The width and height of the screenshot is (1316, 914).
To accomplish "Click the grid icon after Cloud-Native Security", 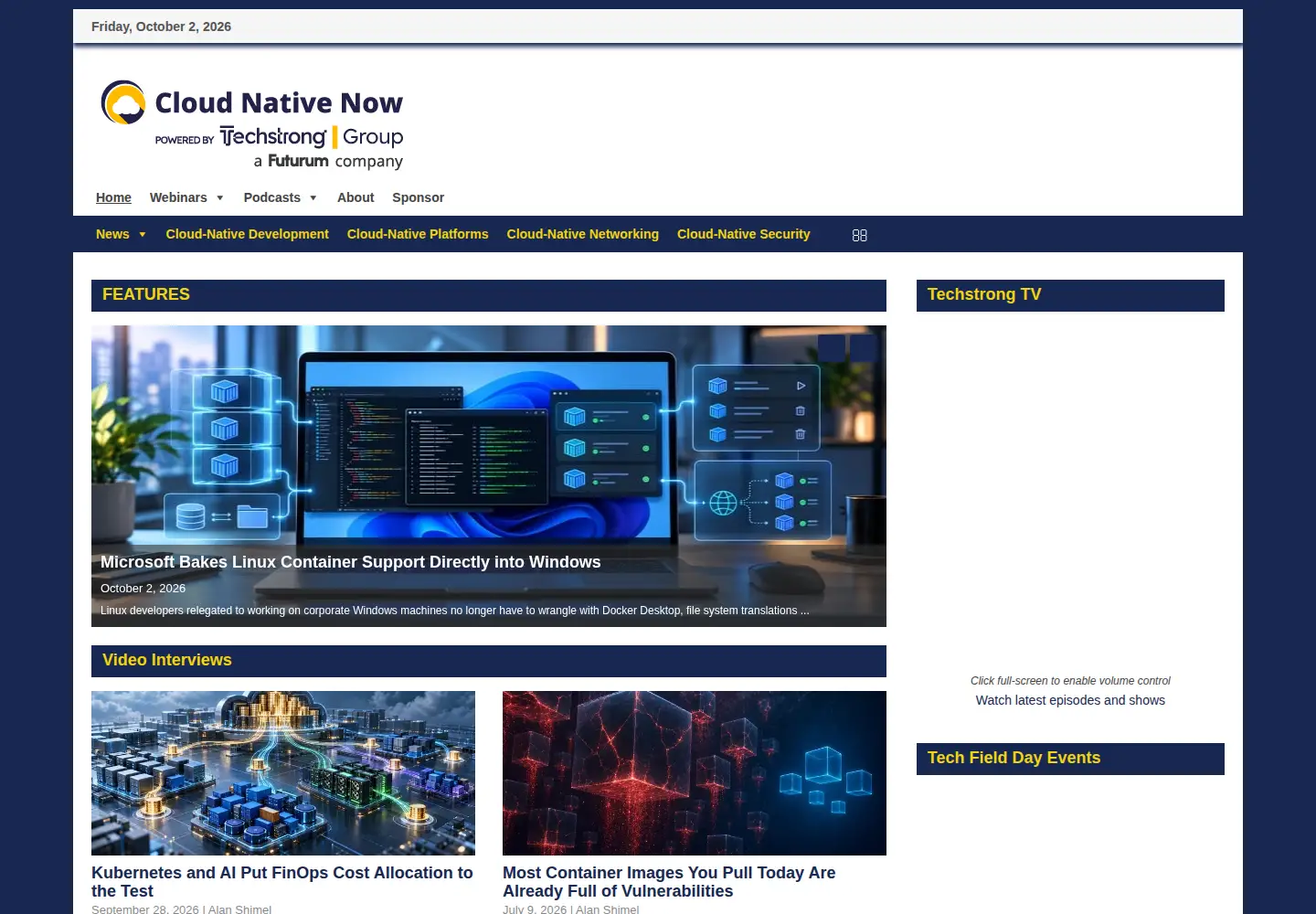I will pyautogui.click(x=859, y=235).
